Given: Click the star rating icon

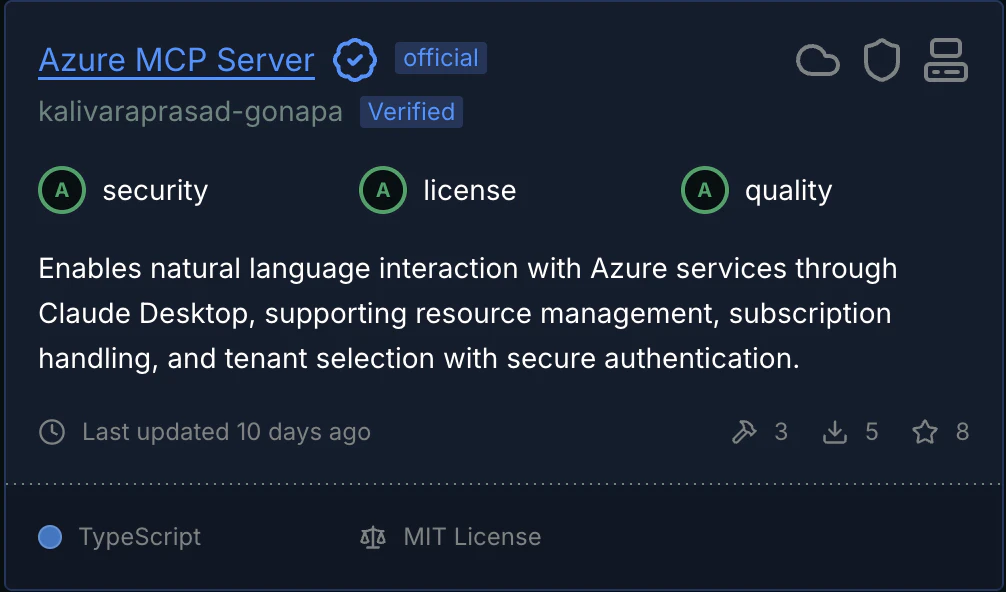Looking at the screenshot, I should (x=925, y=432).
